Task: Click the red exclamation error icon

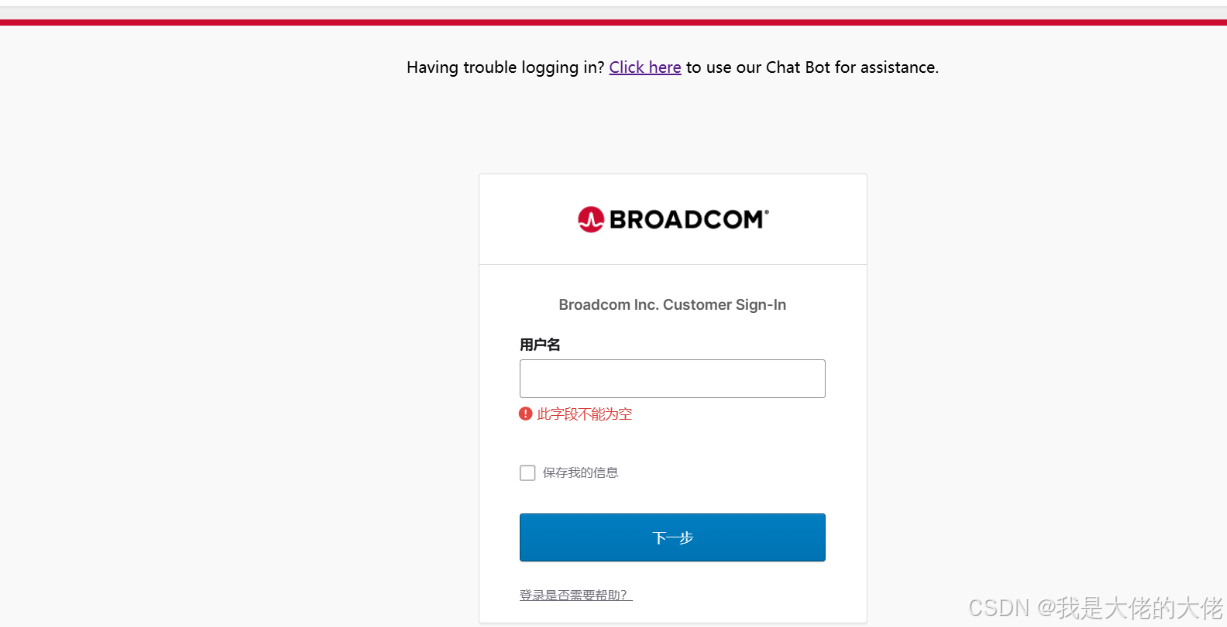Action: [x=526, y=414]
